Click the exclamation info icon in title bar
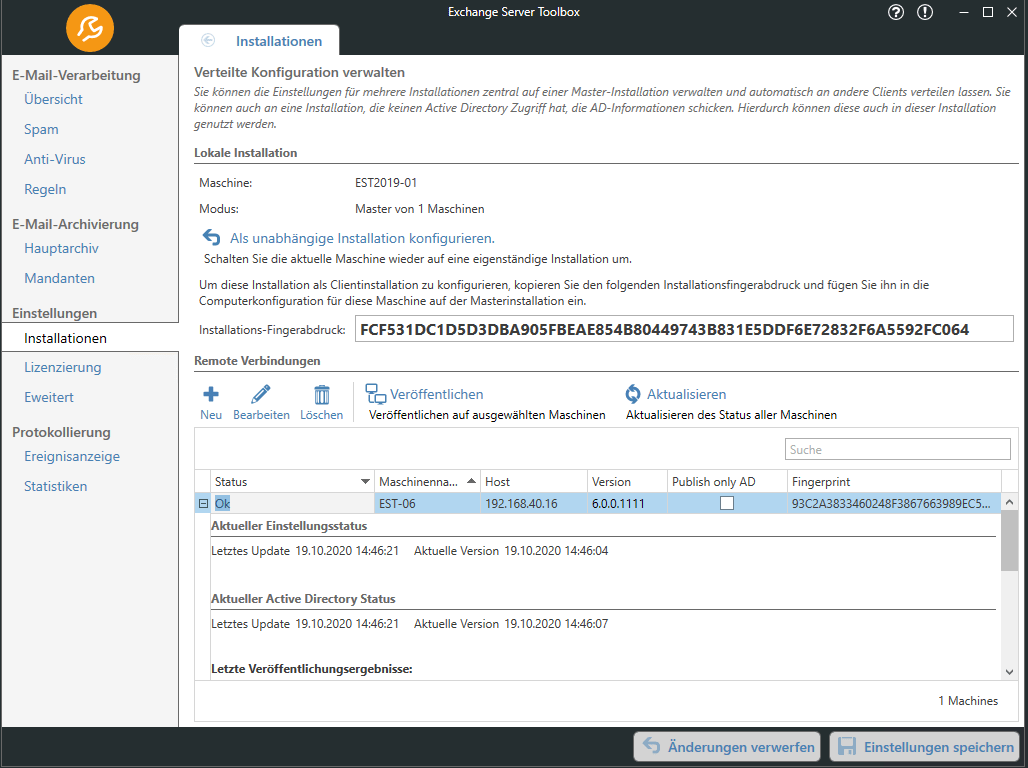The height and width of the screenshot is (768, 1028). click(924, 12)
